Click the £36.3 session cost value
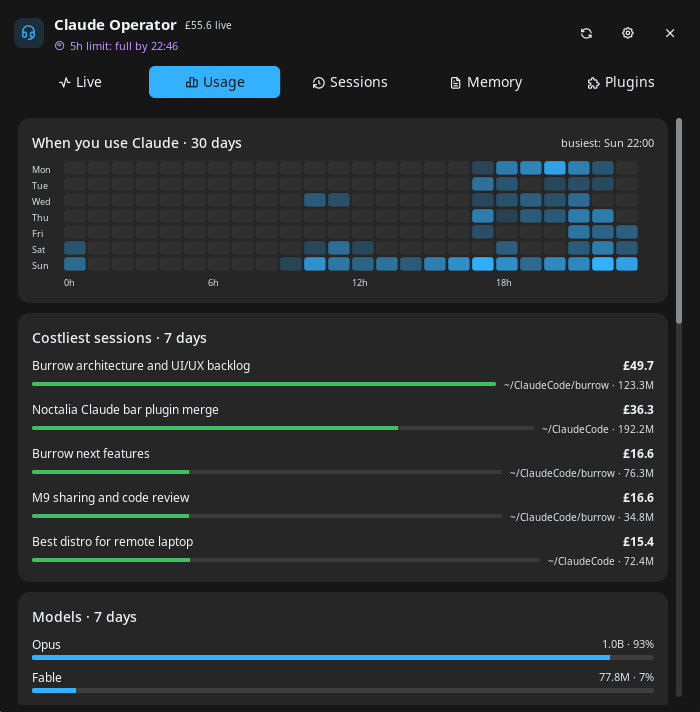Image resolution: width=700 pixels, height=712 pixels. click(x=638, y=410)
